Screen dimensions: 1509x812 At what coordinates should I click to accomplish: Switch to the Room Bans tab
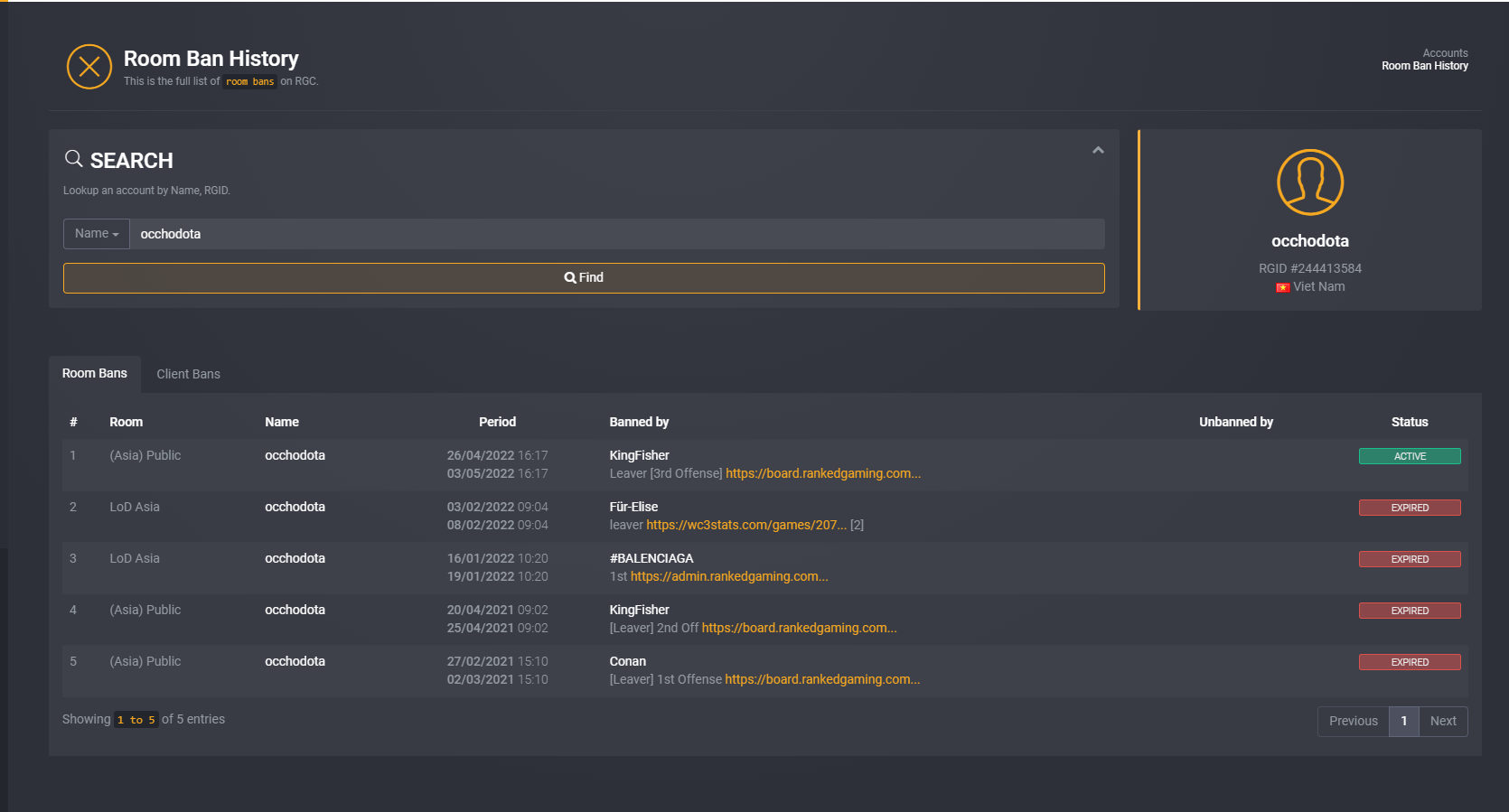pos(95,374)
